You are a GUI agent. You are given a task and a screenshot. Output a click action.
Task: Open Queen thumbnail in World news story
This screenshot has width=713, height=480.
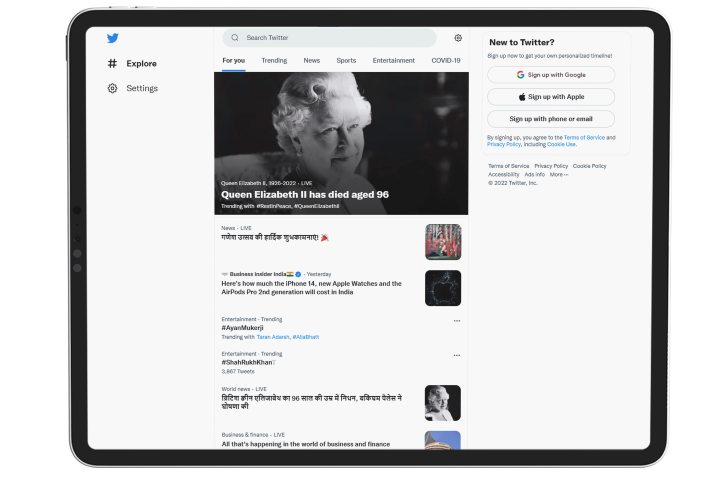pyautogui.click(x=443, y=403)
